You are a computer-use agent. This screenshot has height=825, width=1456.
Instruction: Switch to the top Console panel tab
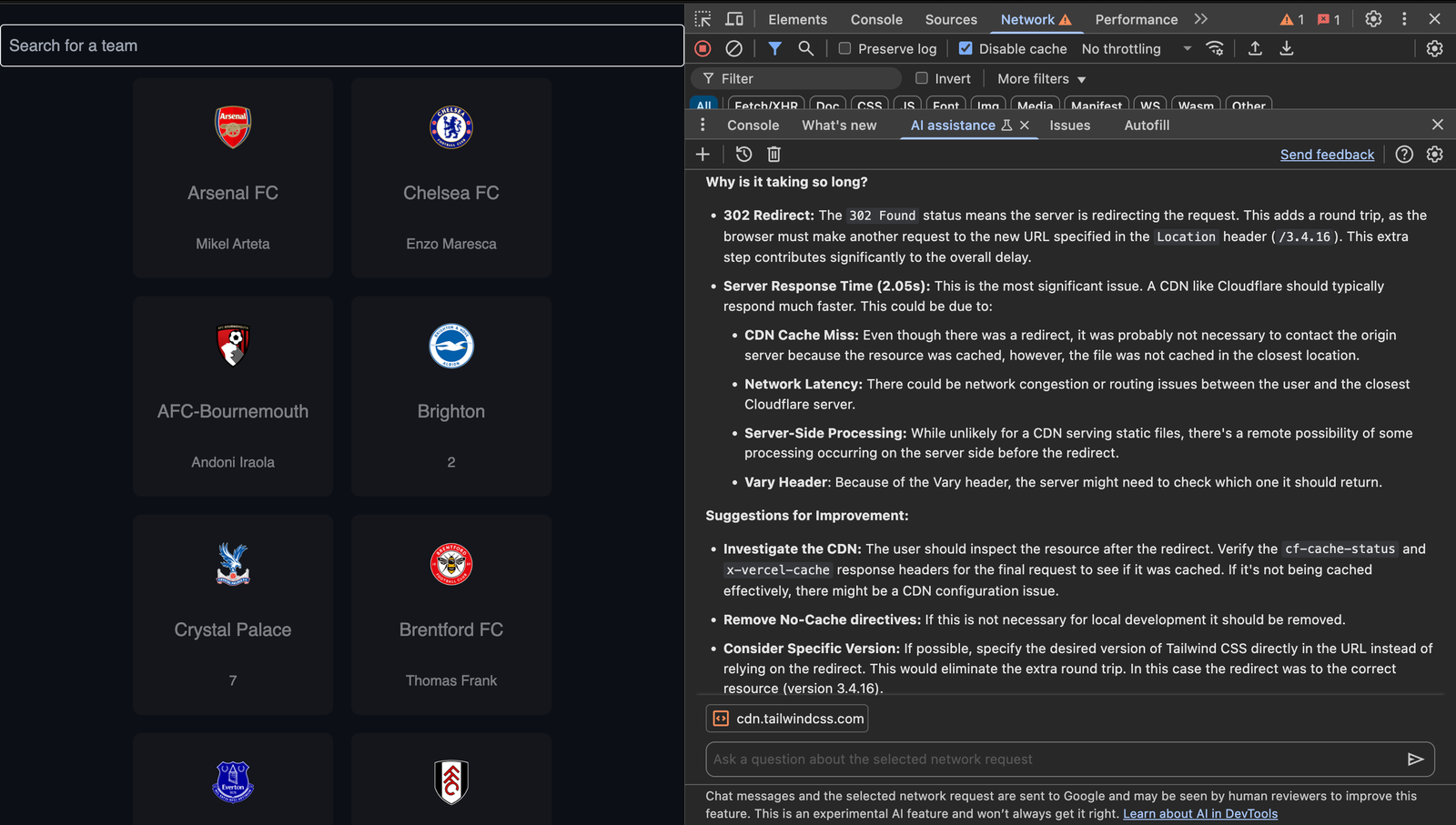tap(876, 19)
